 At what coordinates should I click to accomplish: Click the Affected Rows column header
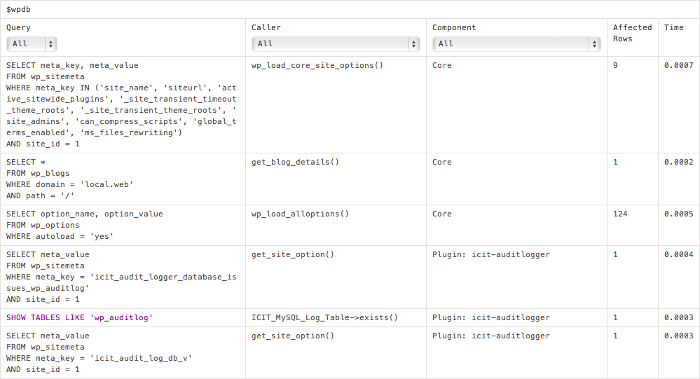632,33
